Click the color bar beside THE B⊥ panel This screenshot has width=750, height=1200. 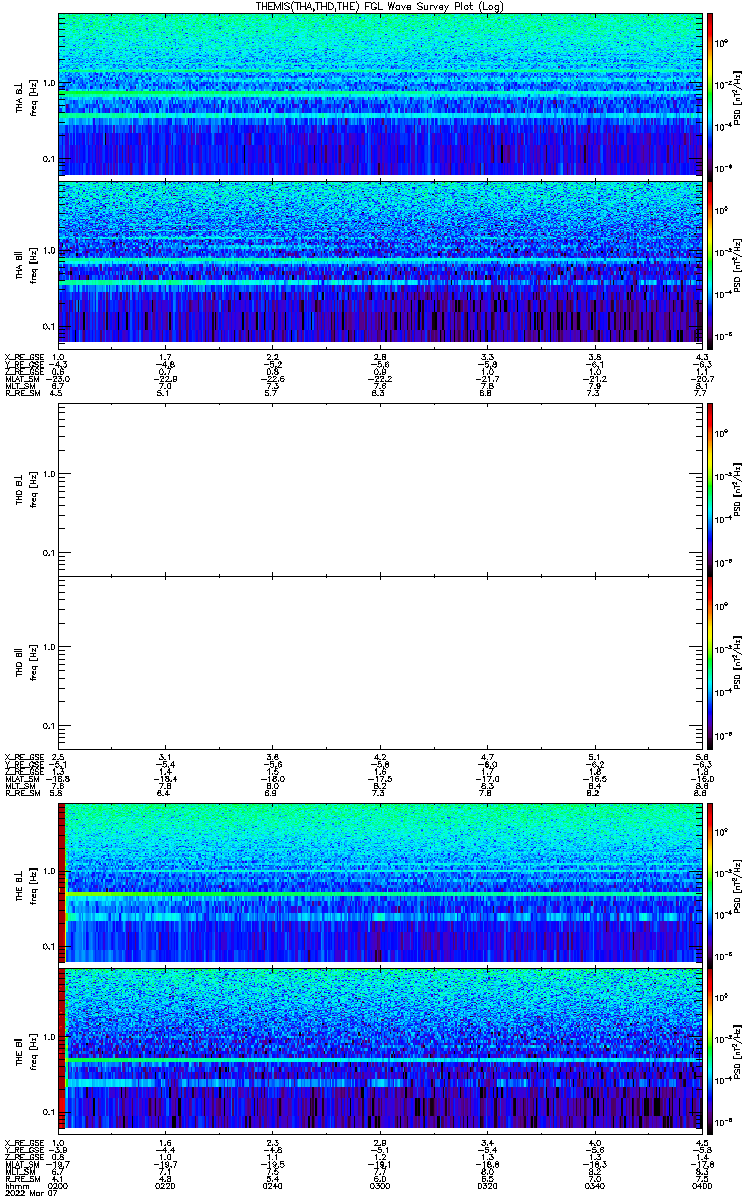point(710,883)
